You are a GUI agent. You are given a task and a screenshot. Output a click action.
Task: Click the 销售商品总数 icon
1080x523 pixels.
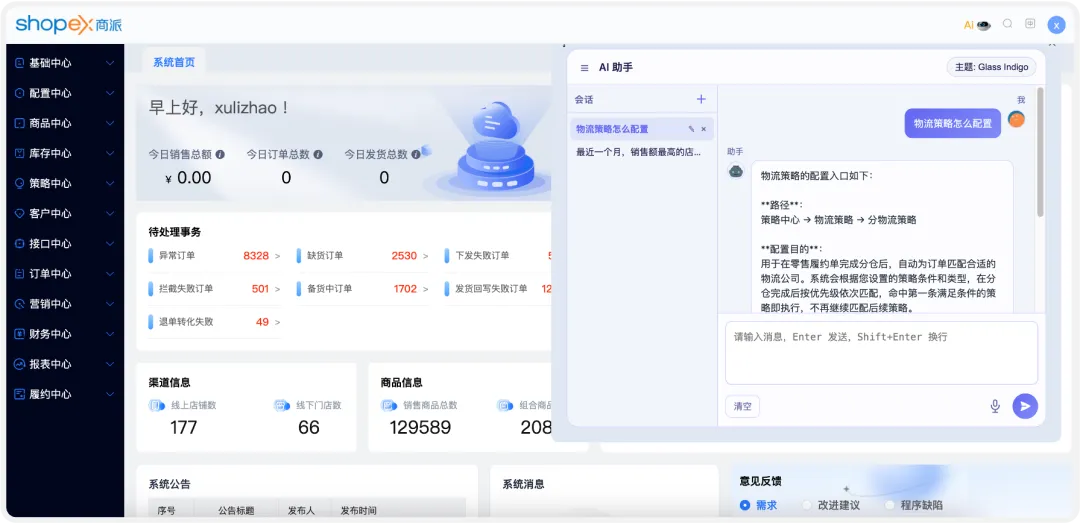click(x=389, y=406)
